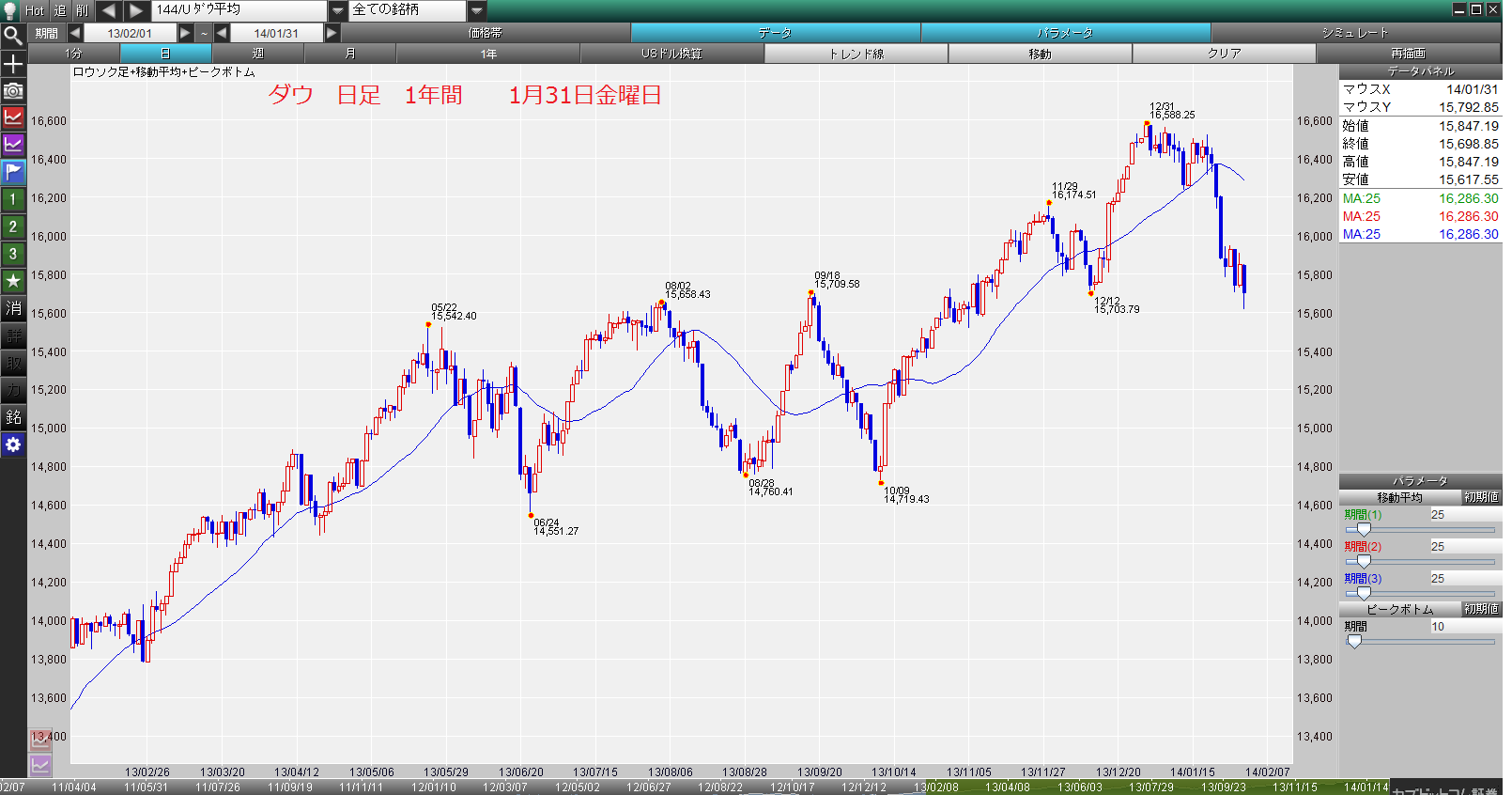Click the 消 erase icon

click(x=13, y=308)
